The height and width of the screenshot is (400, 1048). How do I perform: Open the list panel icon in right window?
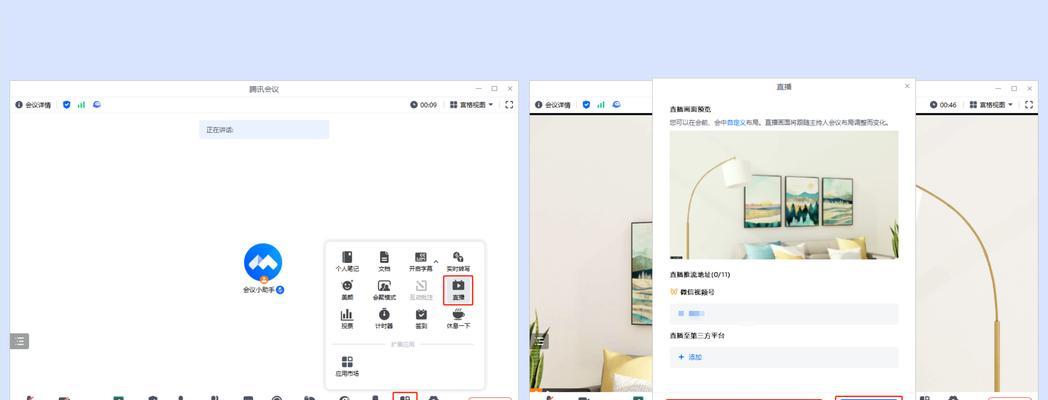point(539,341)
